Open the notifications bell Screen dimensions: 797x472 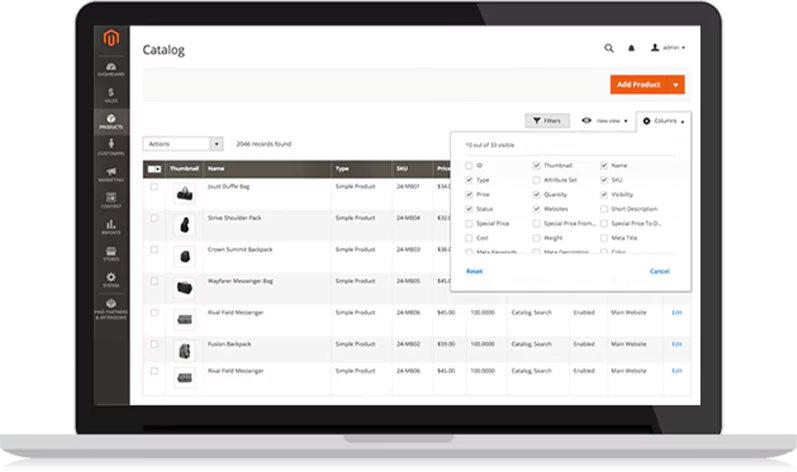(x=631, y=47)
